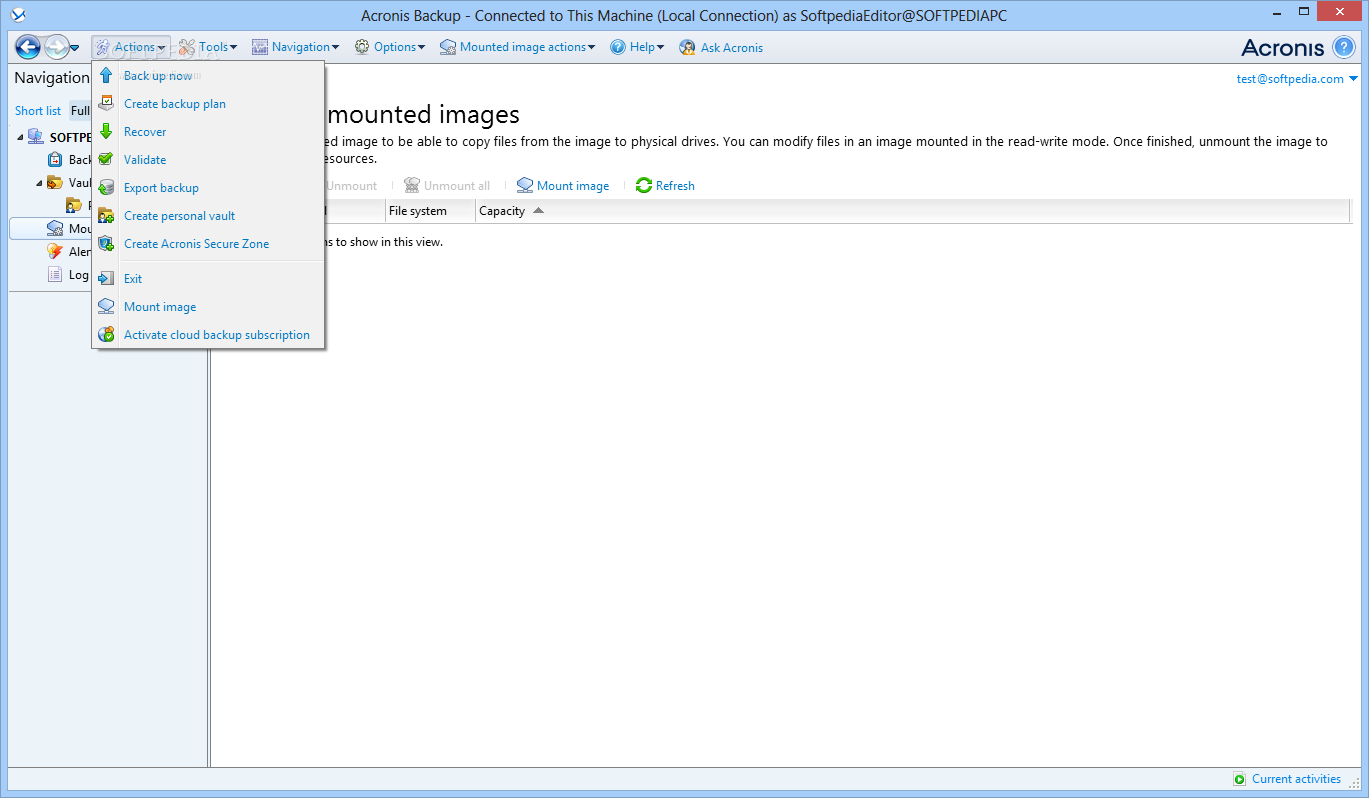Screen dimensions: 1369x798
Task: Select Create personal vault entry
Action: click(208, 216)
